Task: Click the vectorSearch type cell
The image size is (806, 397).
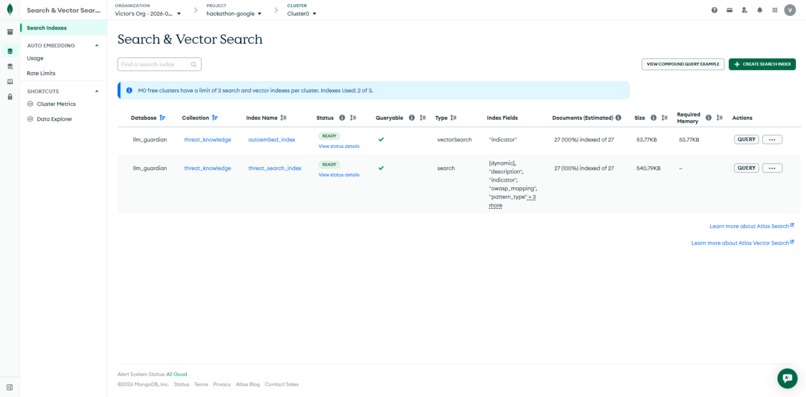Action: (x=454, y=140)
